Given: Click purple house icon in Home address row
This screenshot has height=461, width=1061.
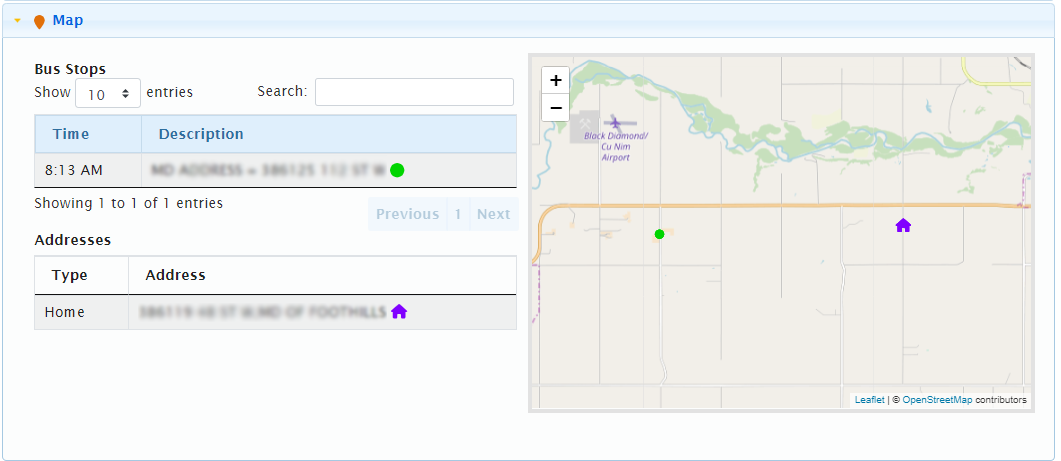Looking at the screenshot, I should pyautogui.click(x=399, y=312).
